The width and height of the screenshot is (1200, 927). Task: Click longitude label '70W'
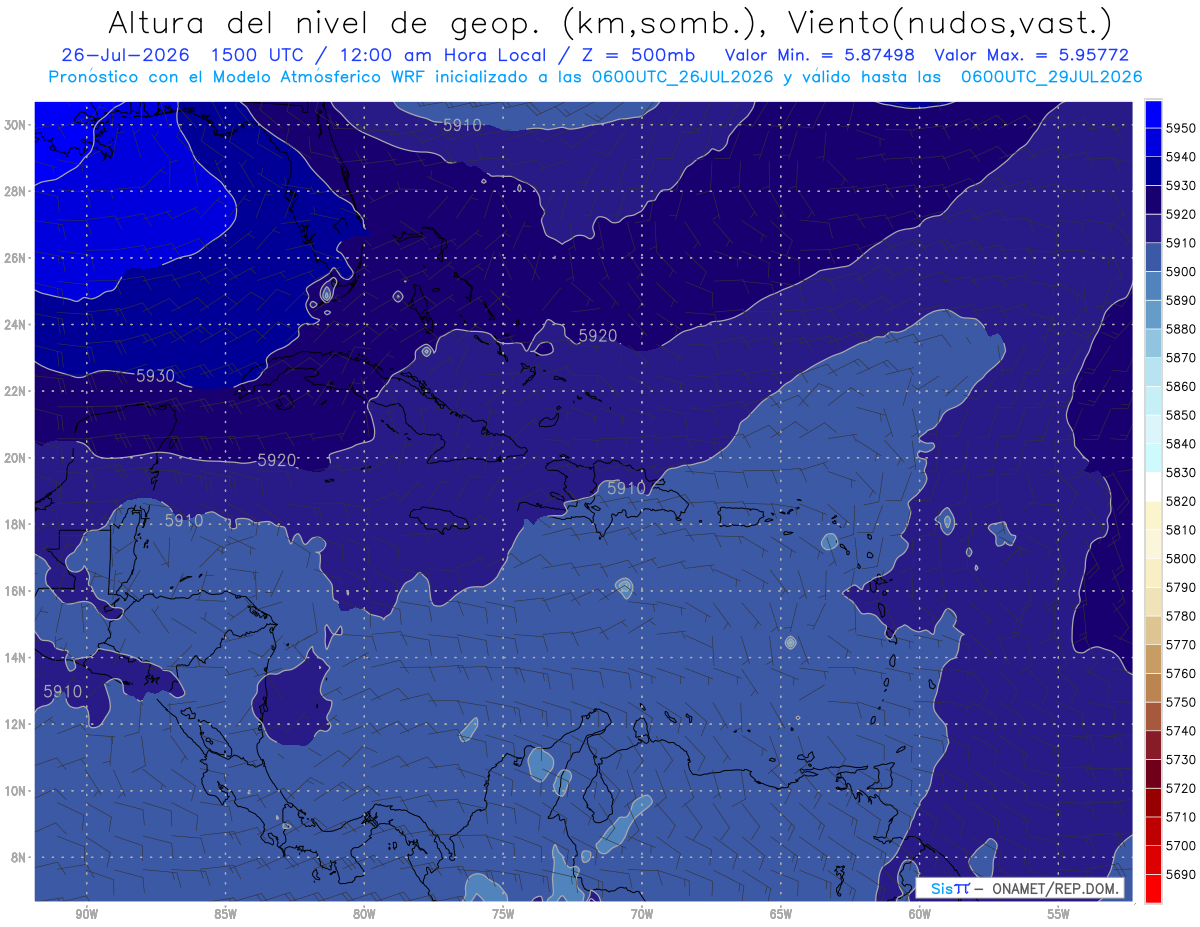pyautogui.click(x=642, y=915)
